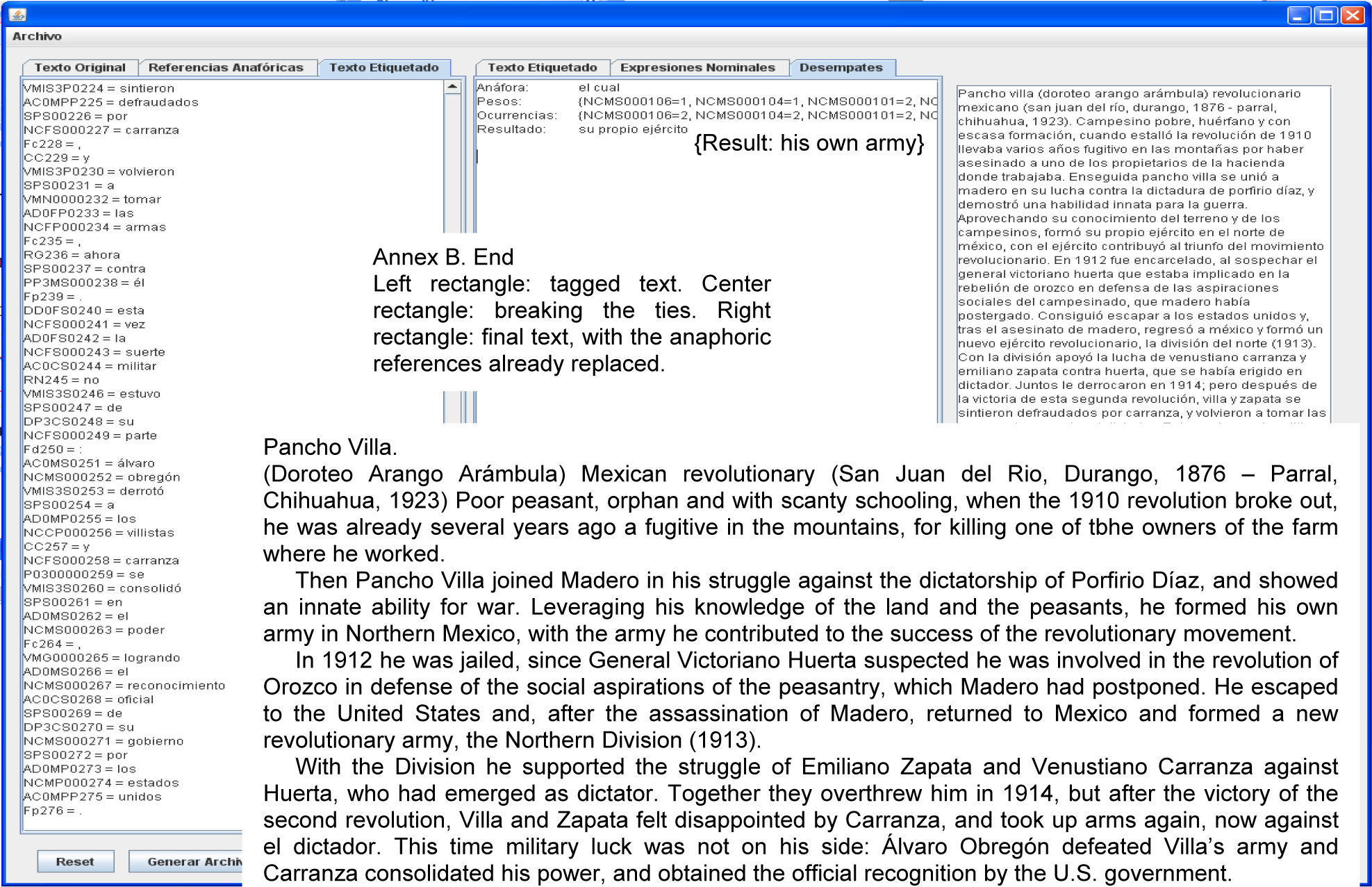Close the application window
The height and width of the screenshot is (887, 1372).
(x=1352, y=15)
